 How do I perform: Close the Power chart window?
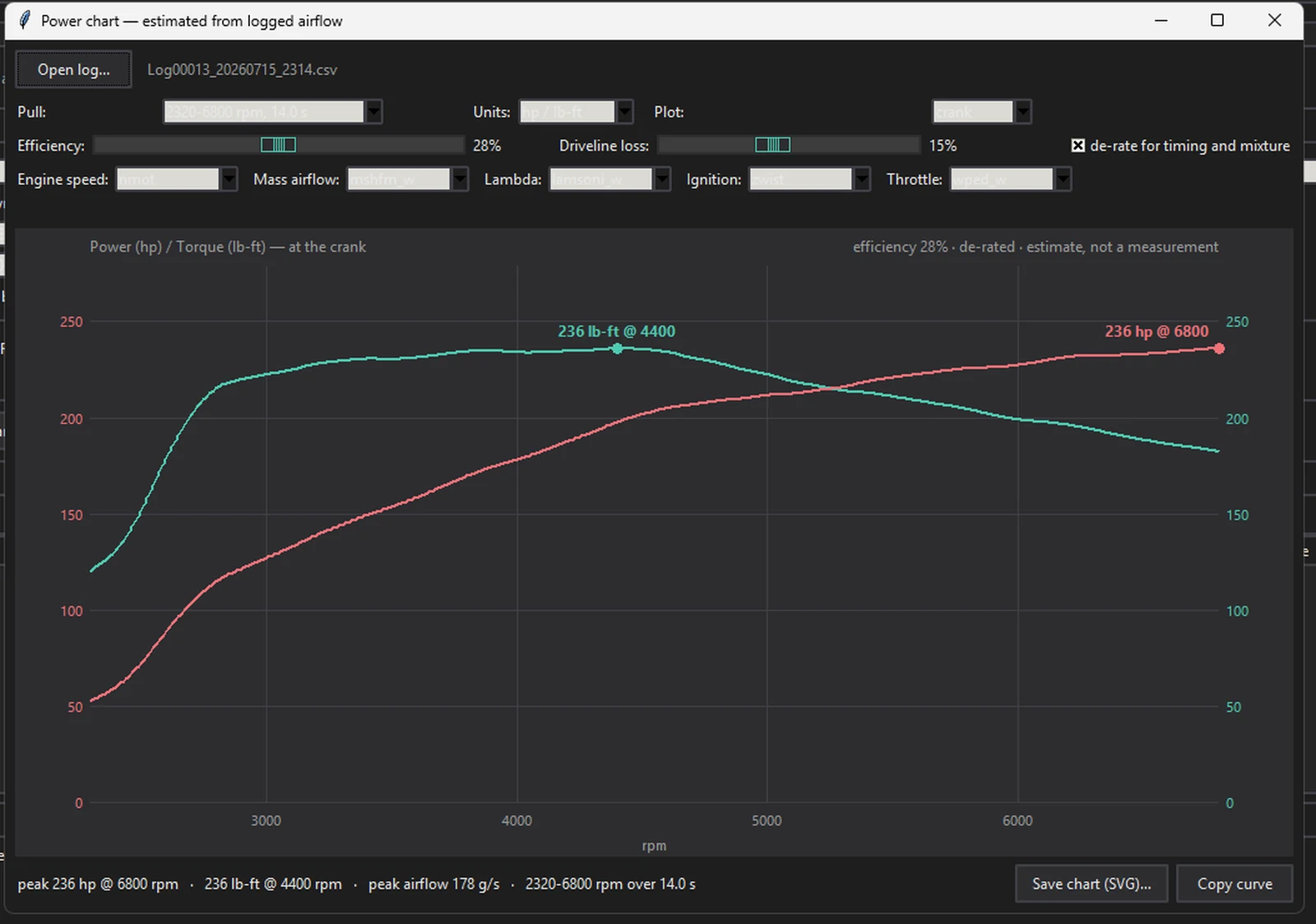(x=1274, y=21)
